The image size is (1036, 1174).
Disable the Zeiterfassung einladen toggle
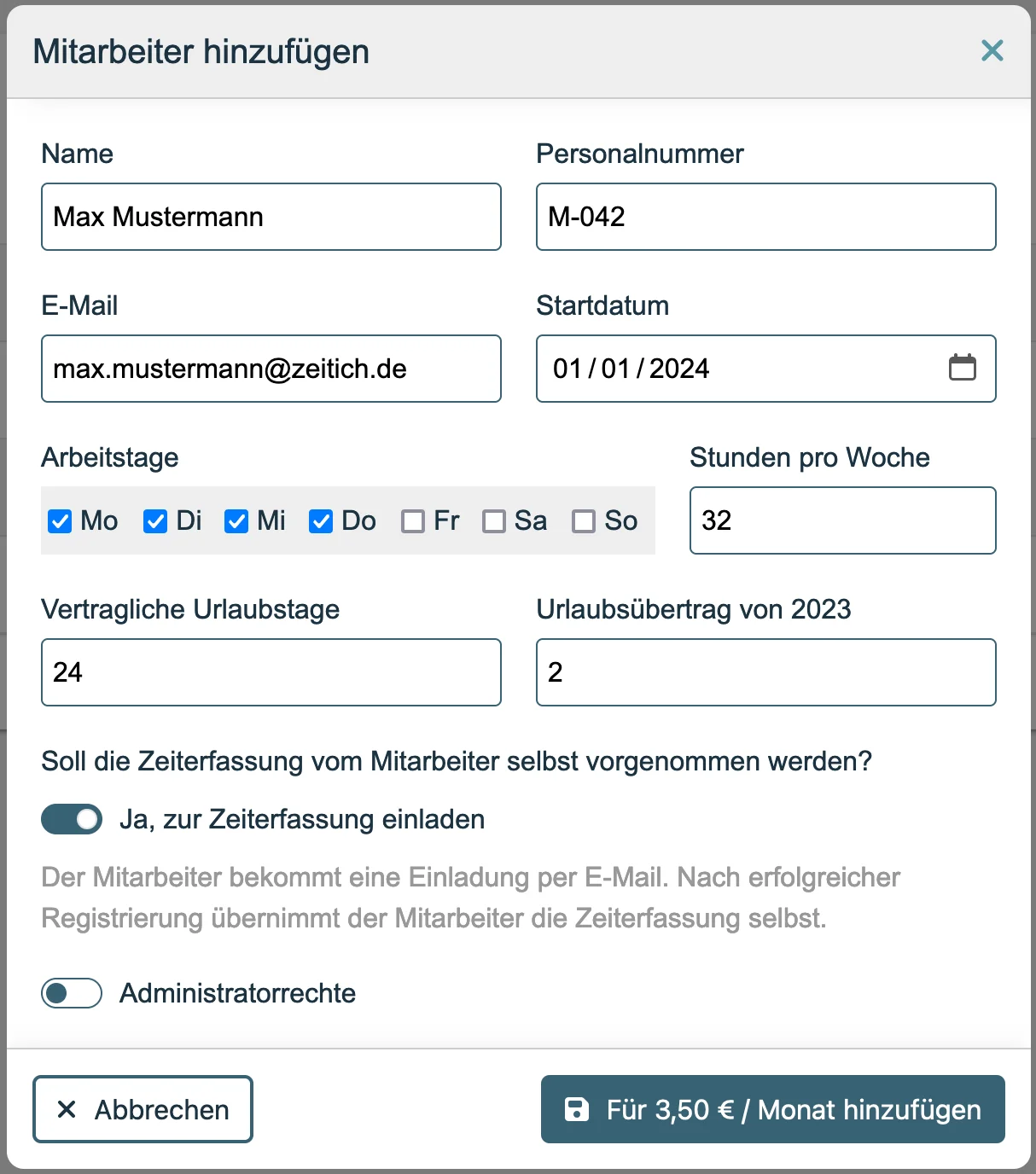(x=72, y=819)
